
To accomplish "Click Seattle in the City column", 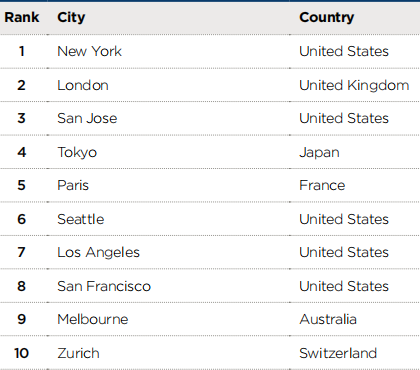I will tap(81, 219).
